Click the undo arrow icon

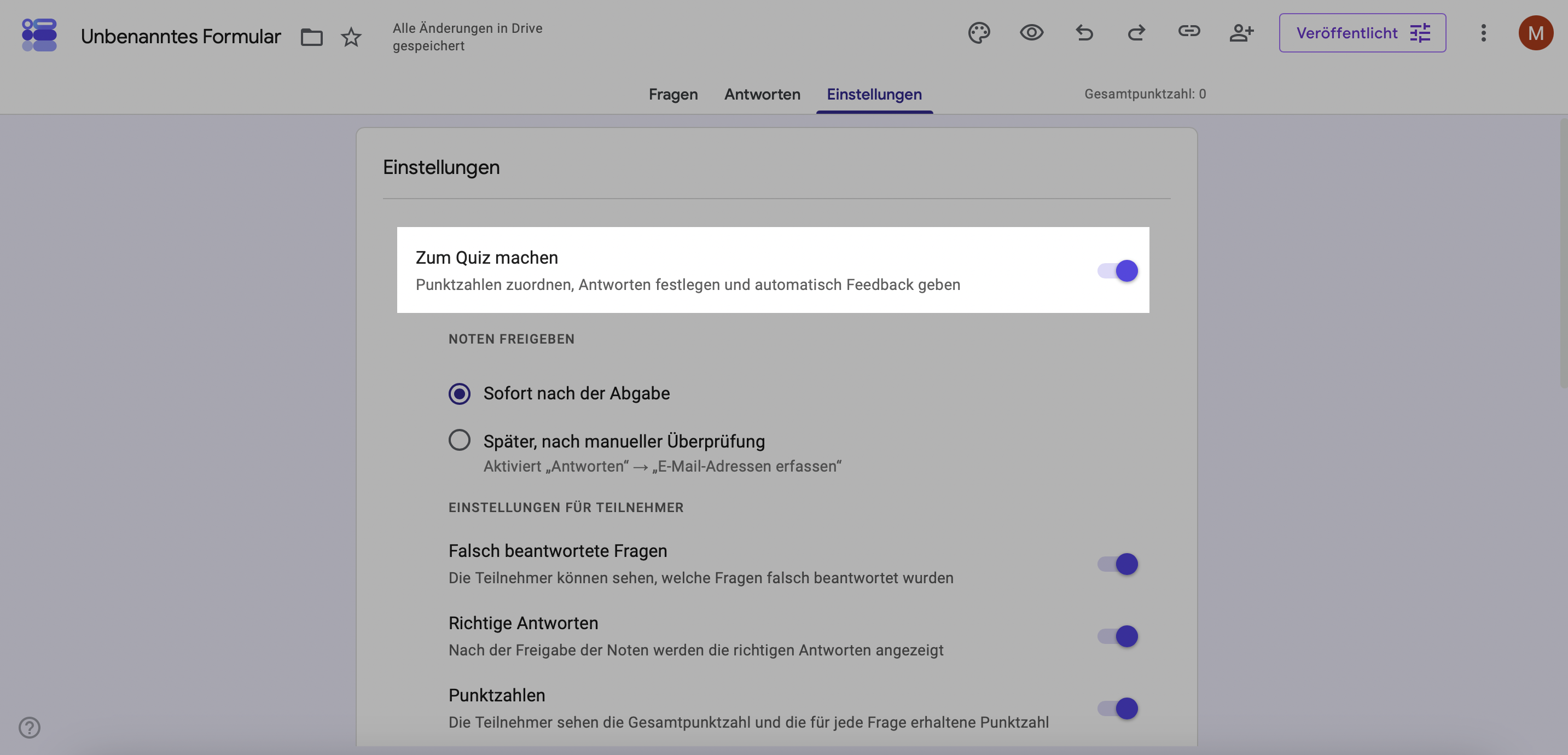pos(1084,32)
